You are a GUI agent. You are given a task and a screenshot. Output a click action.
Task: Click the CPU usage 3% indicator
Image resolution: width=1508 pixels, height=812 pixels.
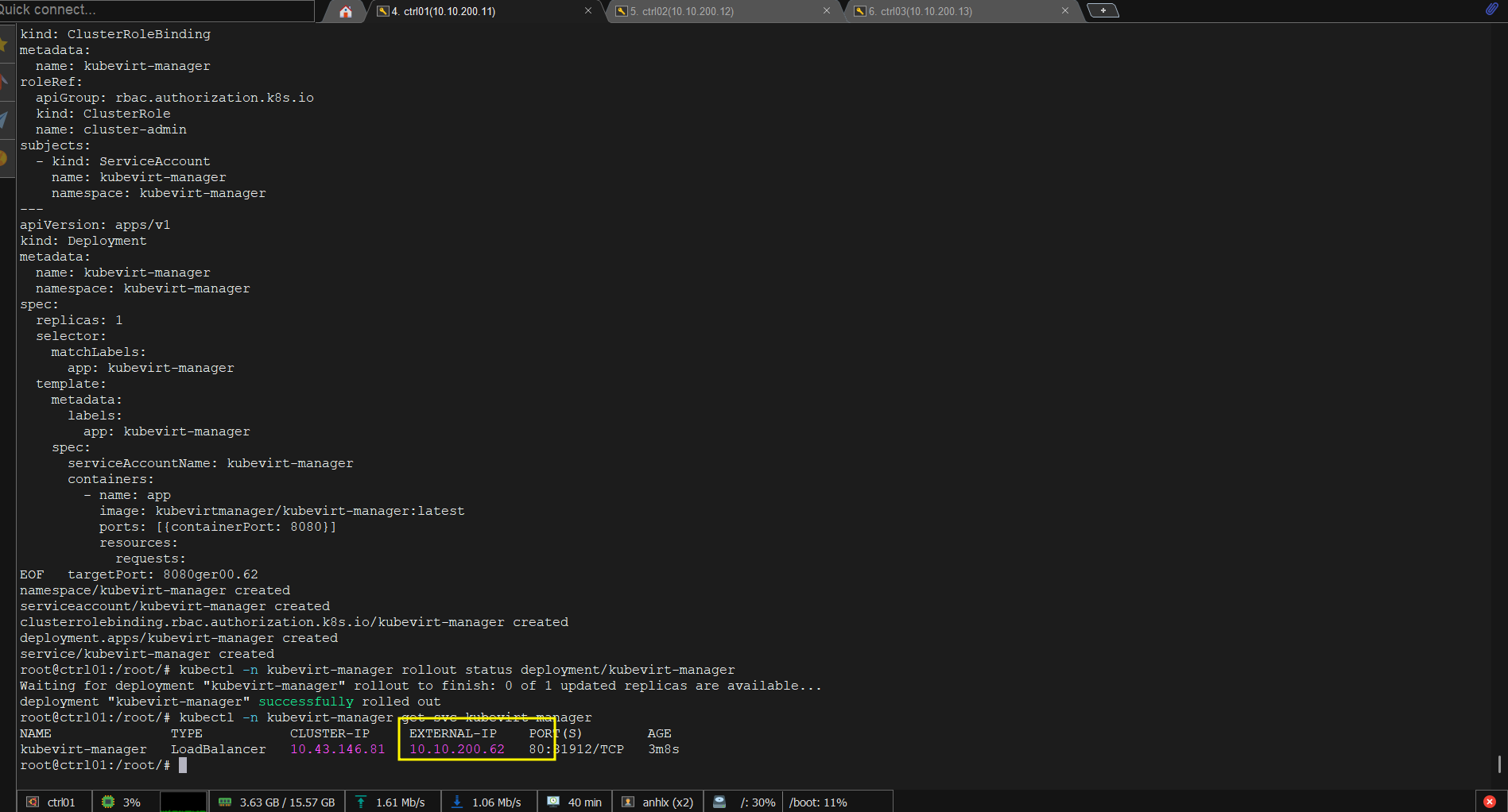pyautogui.click(x=121, y=802)
